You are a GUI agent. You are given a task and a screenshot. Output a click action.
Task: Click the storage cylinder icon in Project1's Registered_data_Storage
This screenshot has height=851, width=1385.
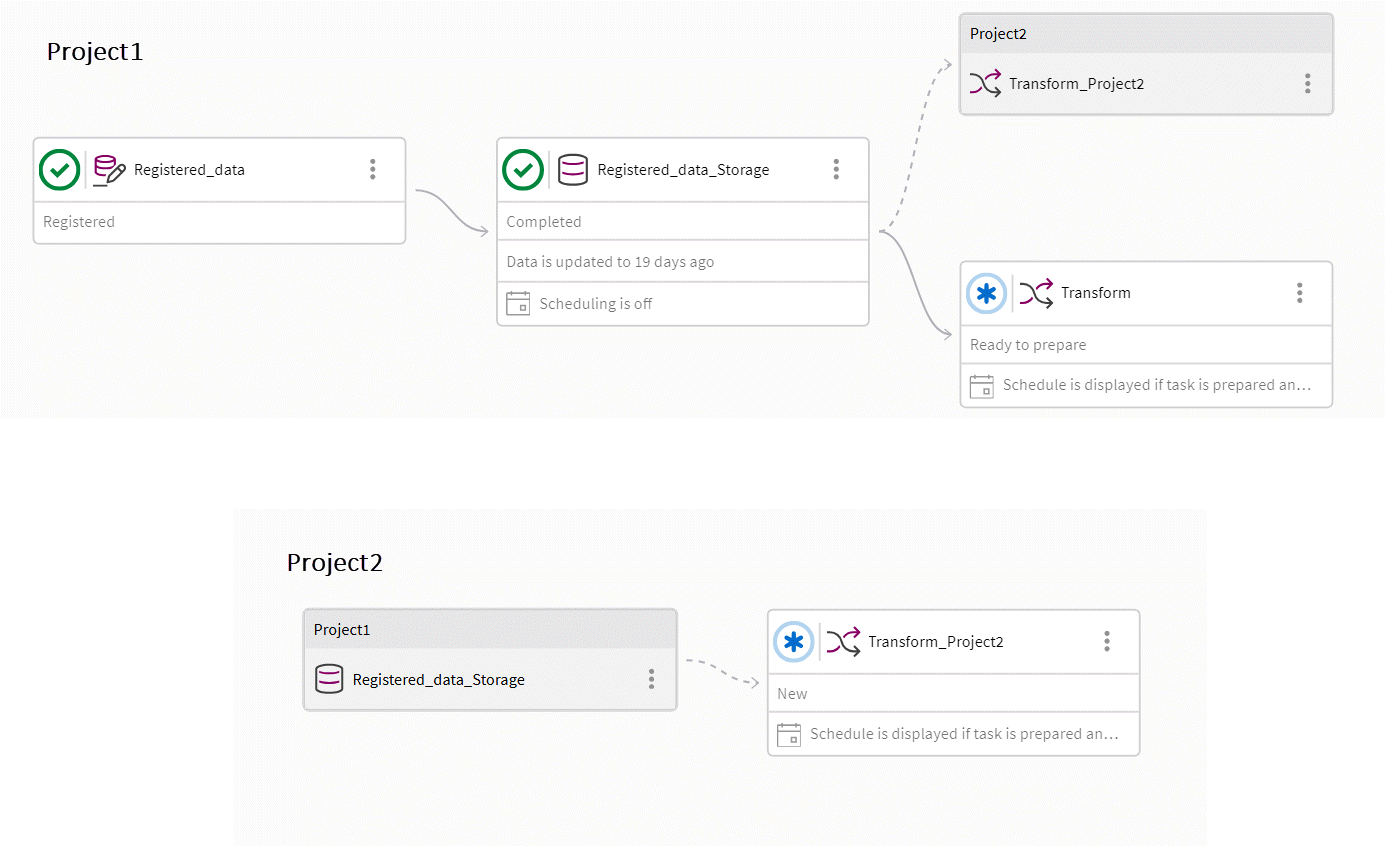pos(573,170)
